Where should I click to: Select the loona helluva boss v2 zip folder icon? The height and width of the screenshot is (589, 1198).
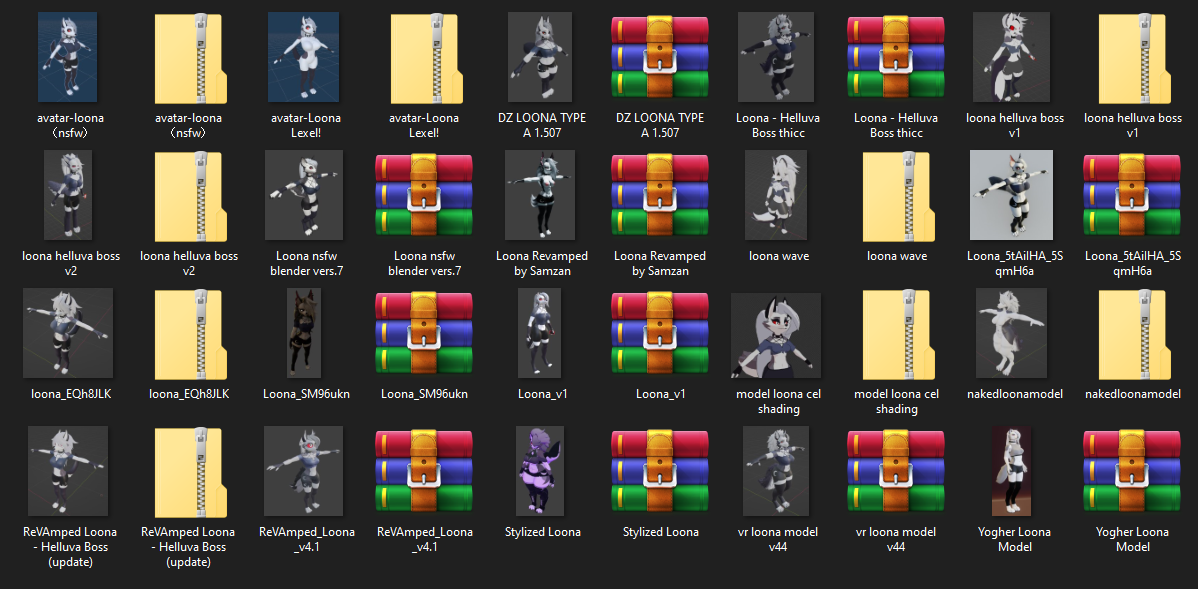click(189, 196)
